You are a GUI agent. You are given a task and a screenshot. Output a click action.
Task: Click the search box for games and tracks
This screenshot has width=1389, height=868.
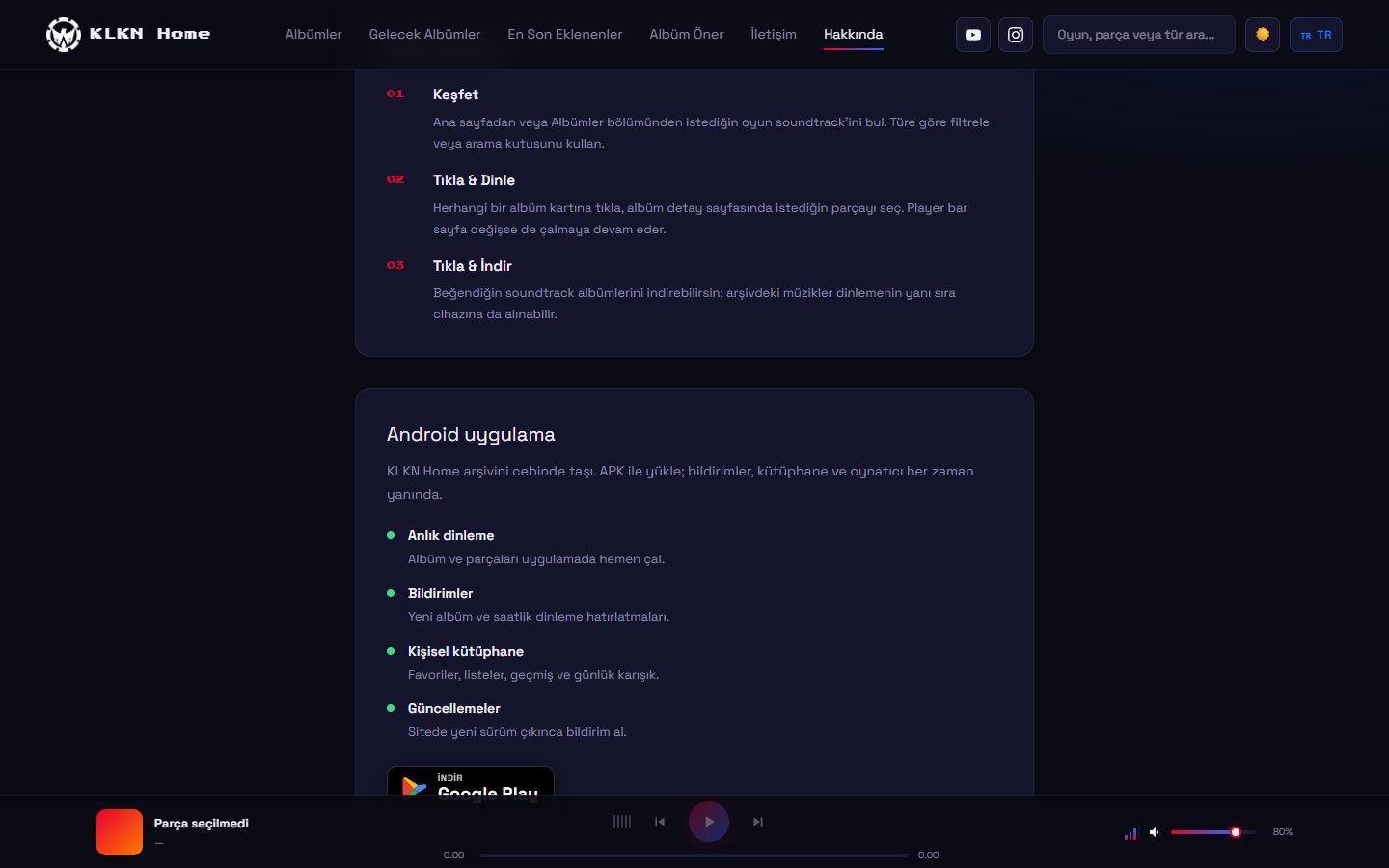pyautogui.click(x=1139, y=35)
